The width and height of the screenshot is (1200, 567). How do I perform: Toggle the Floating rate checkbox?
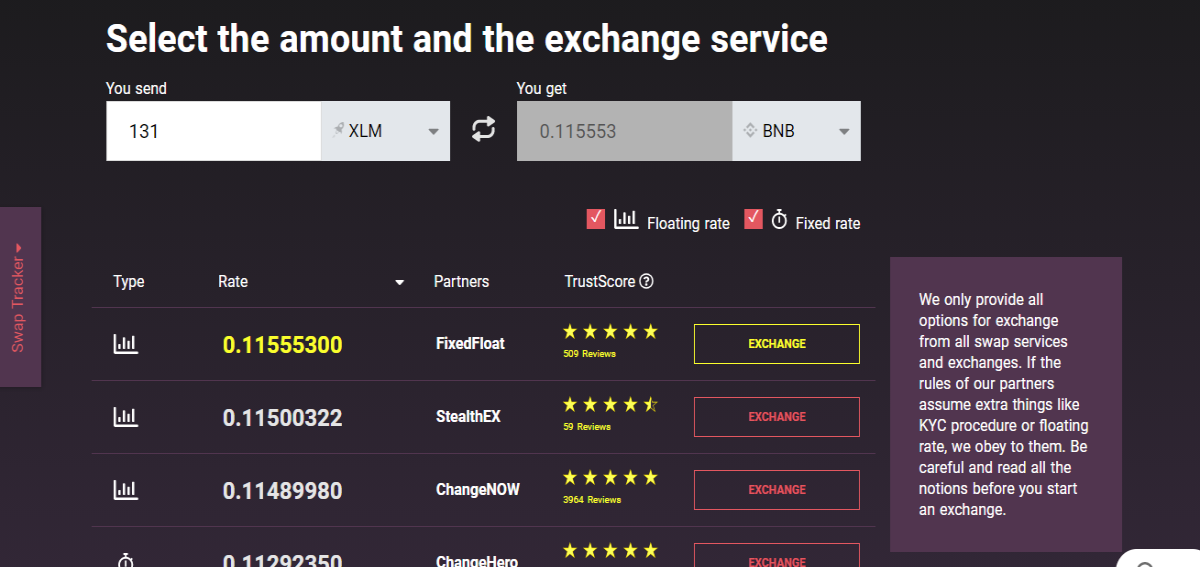pyautogui.click(x=596, y=218)
